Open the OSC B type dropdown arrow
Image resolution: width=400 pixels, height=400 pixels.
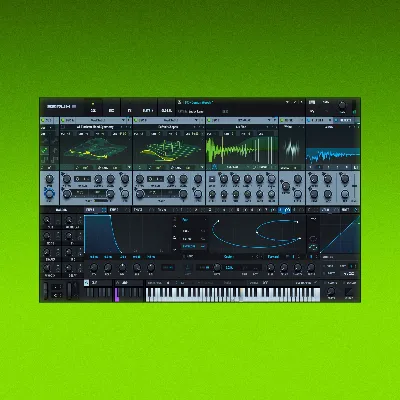tap(197, 120)
